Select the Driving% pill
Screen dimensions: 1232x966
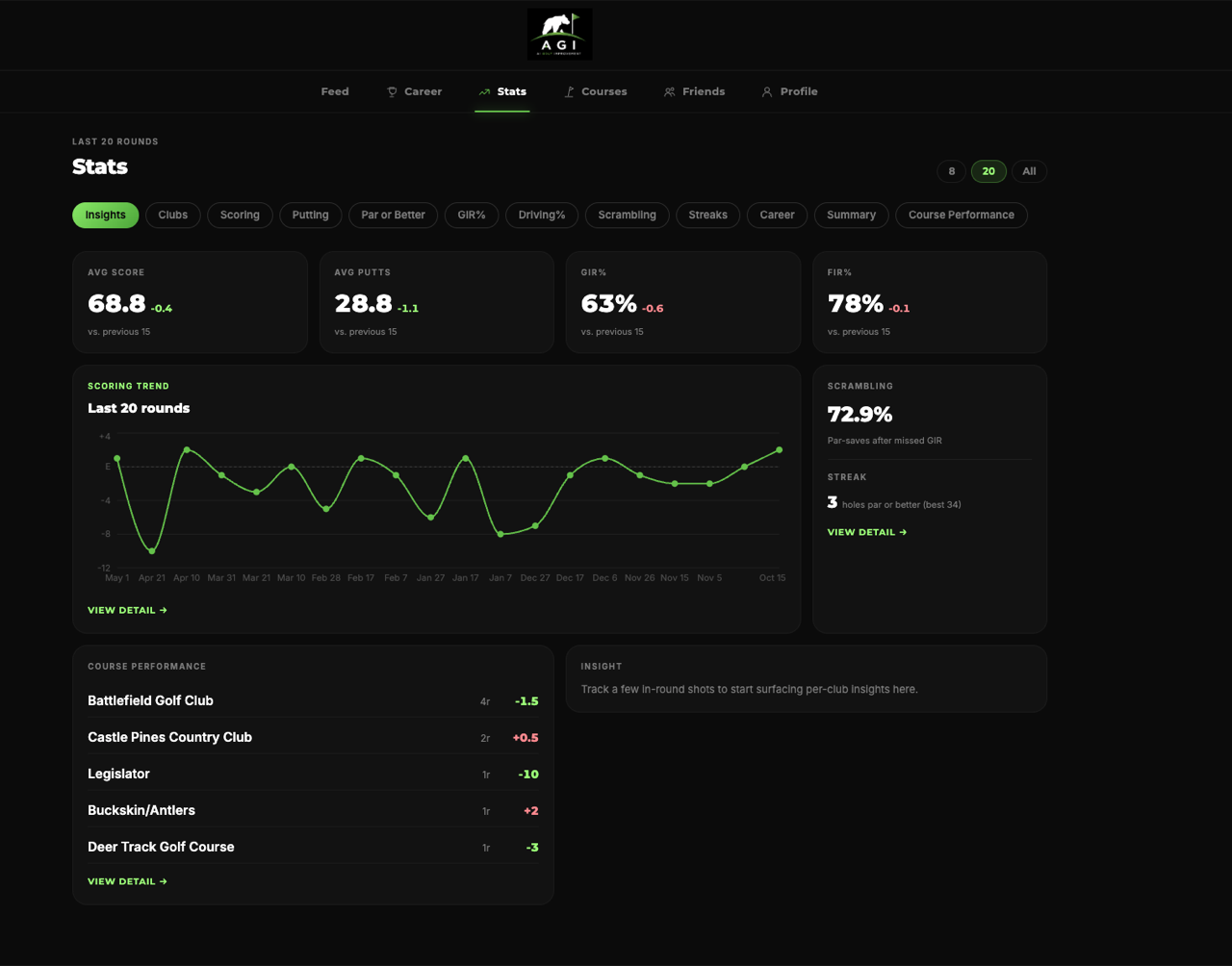[542, 215]
